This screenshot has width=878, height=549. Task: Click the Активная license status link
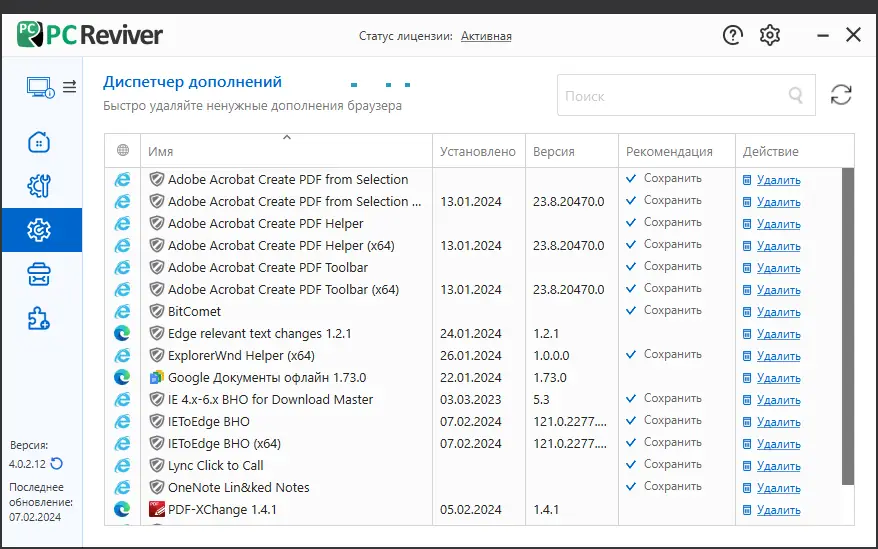coord(486,36)
